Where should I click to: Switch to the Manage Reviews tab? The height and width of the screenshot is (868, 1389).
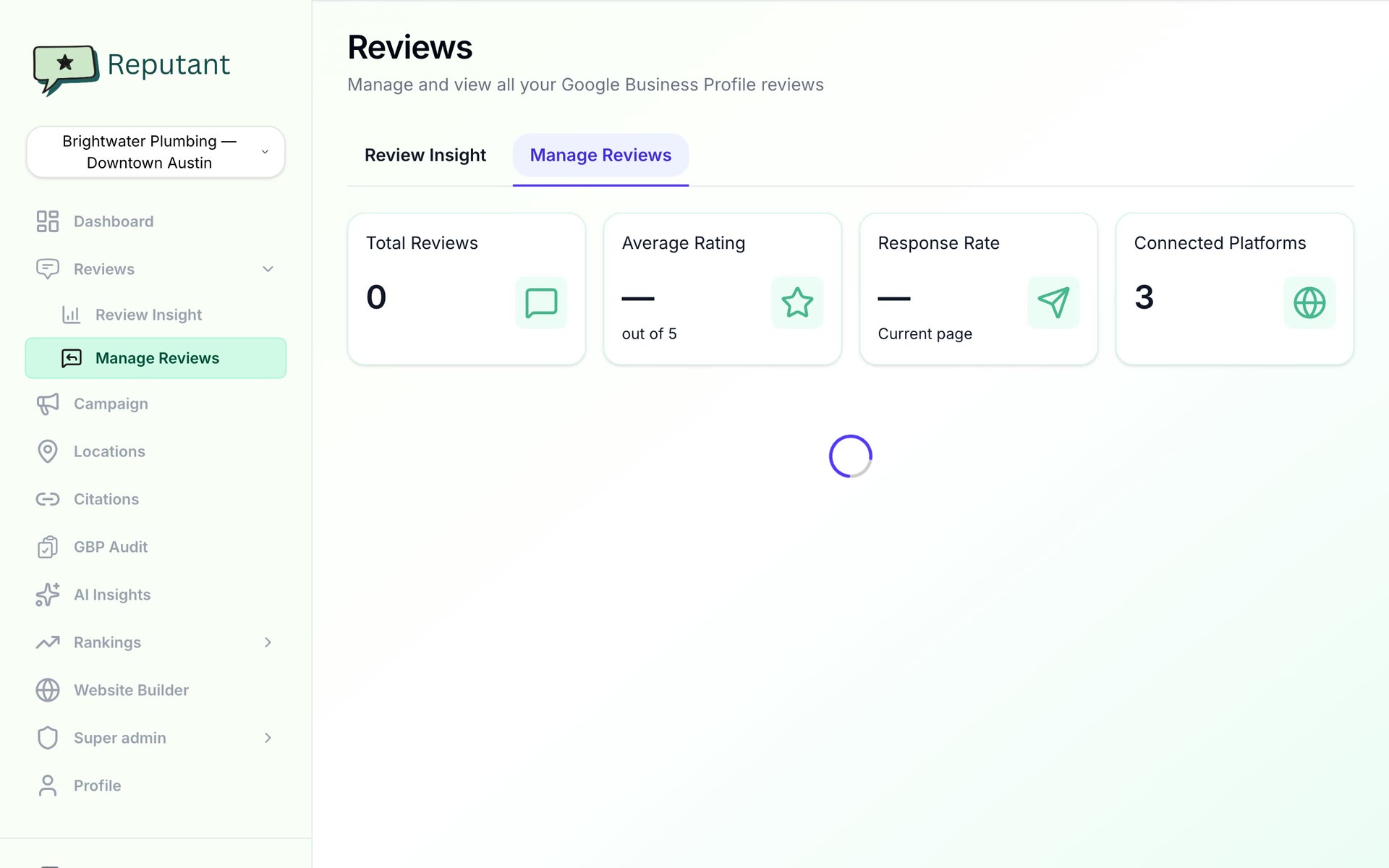600,155
